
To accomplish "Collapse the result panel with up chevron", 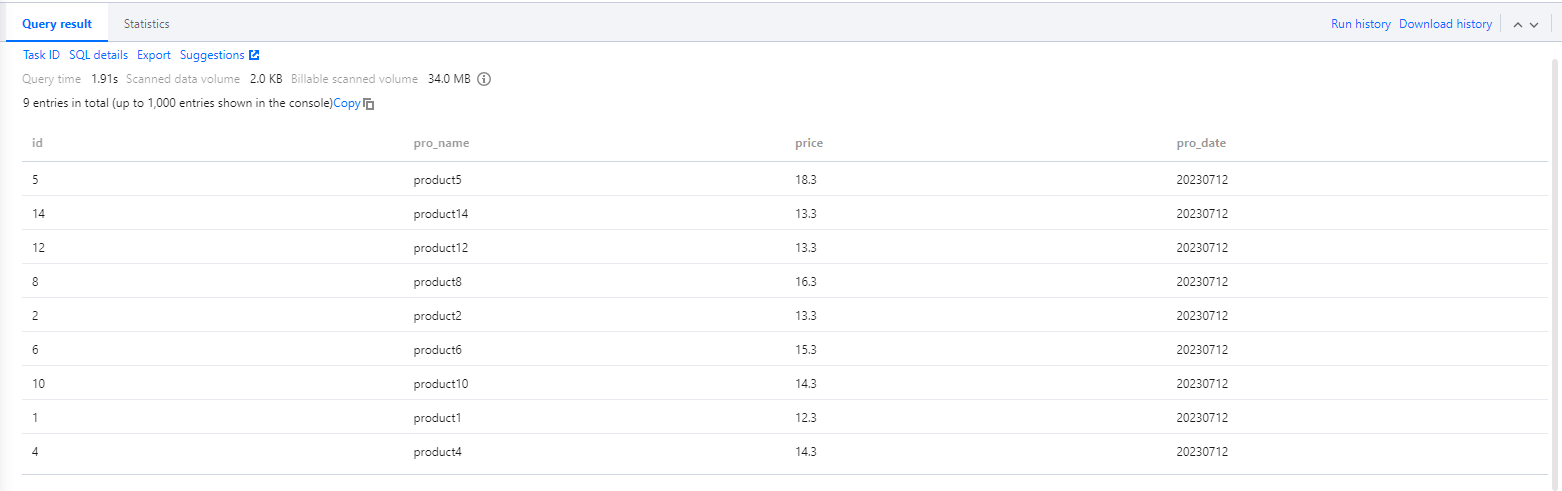I will [1518, 25].
